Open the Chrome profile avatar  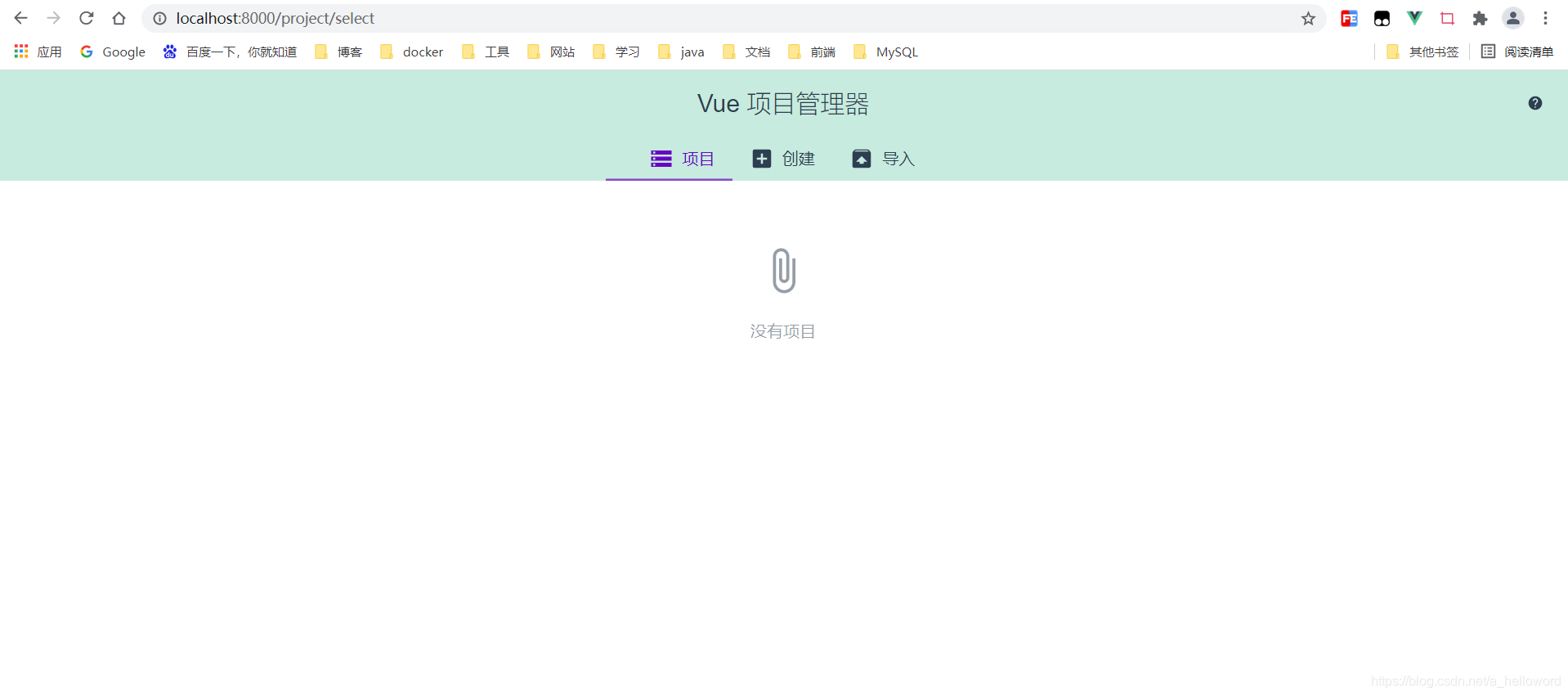coord(1513,18)
